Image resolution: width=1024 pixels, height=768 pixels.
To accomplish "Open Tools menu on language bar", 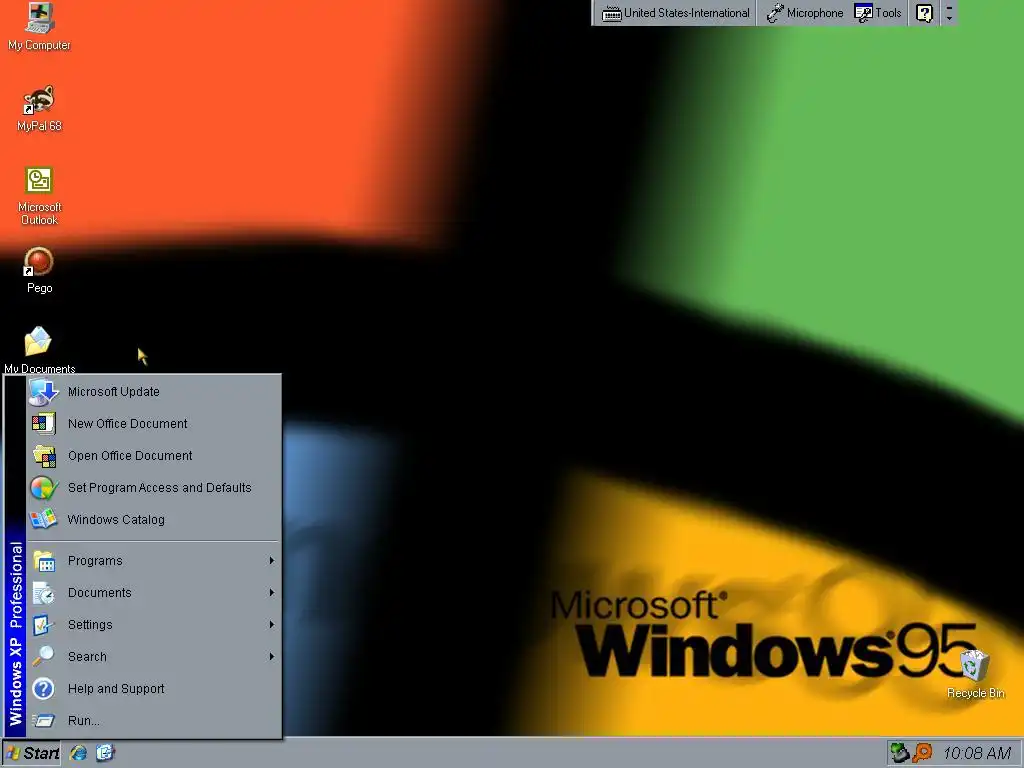I will click(878, 13).
